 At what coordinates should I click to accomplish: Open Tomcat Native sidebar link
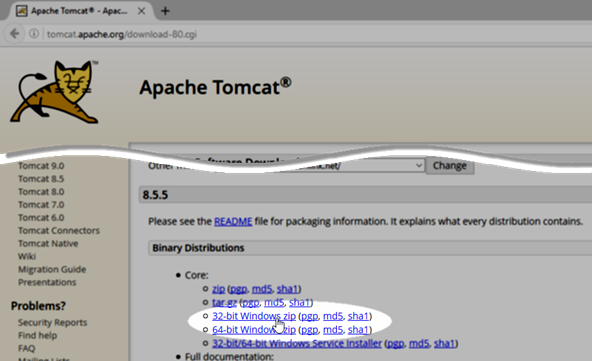pyautogui.click(x=48, y=244)
